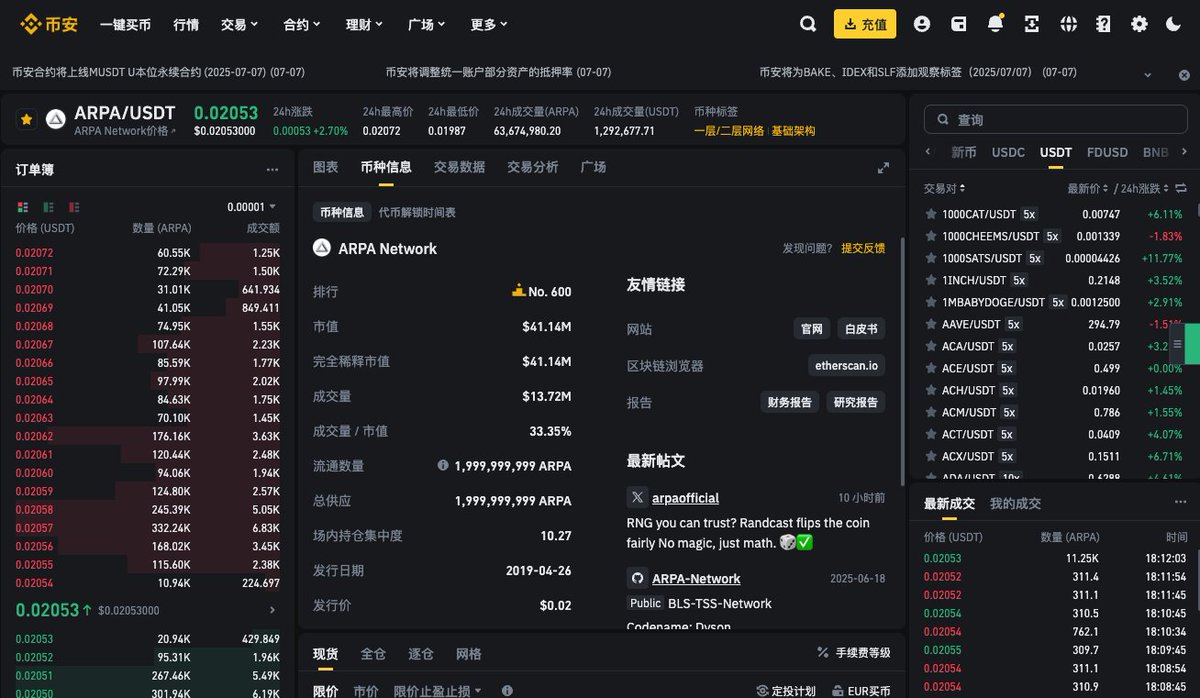Unfavorite ARPA/USDT using the yellow star
Screen dimensions: 1200x698
click(x=26, y=120)
